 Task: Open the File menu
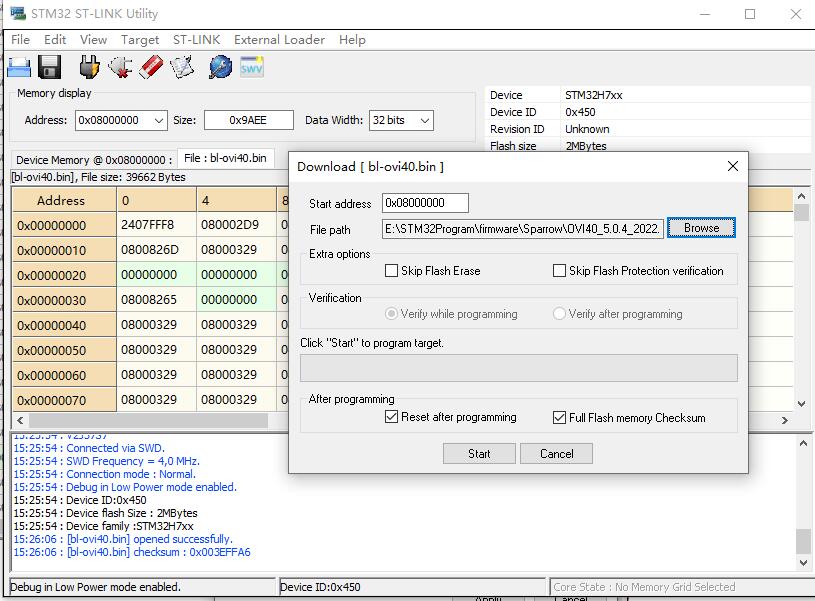[x=20, y=40]
